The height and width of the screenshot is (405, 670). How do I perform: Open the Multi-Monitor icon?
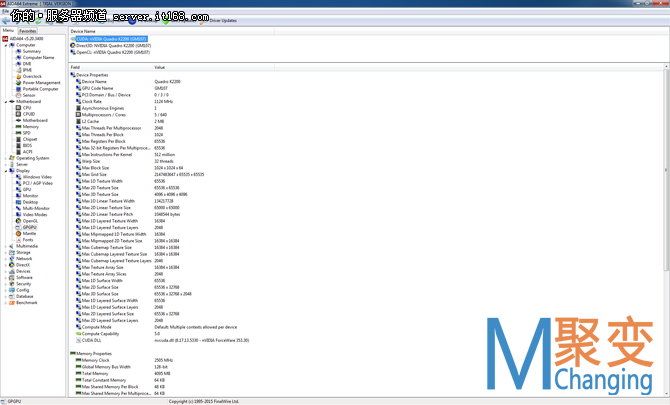[18, 208]
